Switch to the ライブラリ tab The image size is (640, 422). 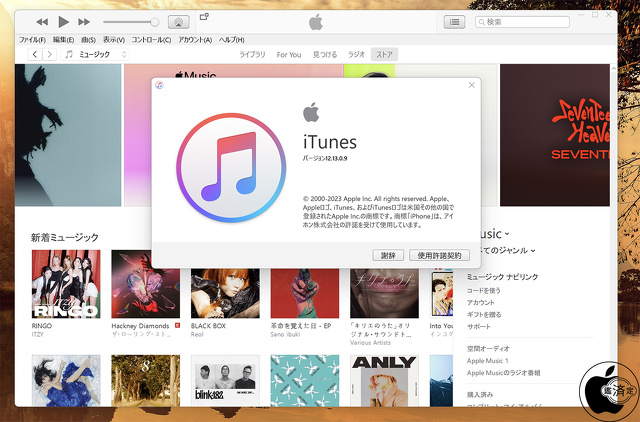[x=252, y=54]
